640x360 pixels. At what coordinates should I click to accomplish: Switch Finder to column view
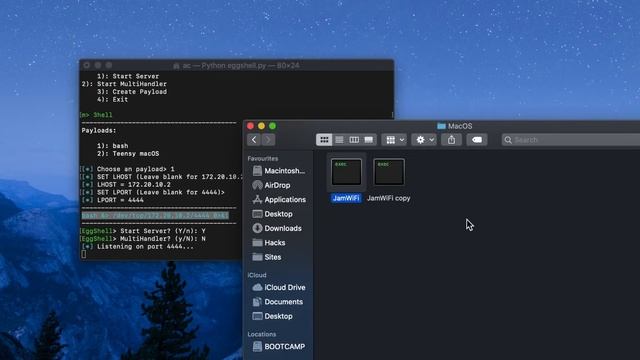tap(354, 140)
